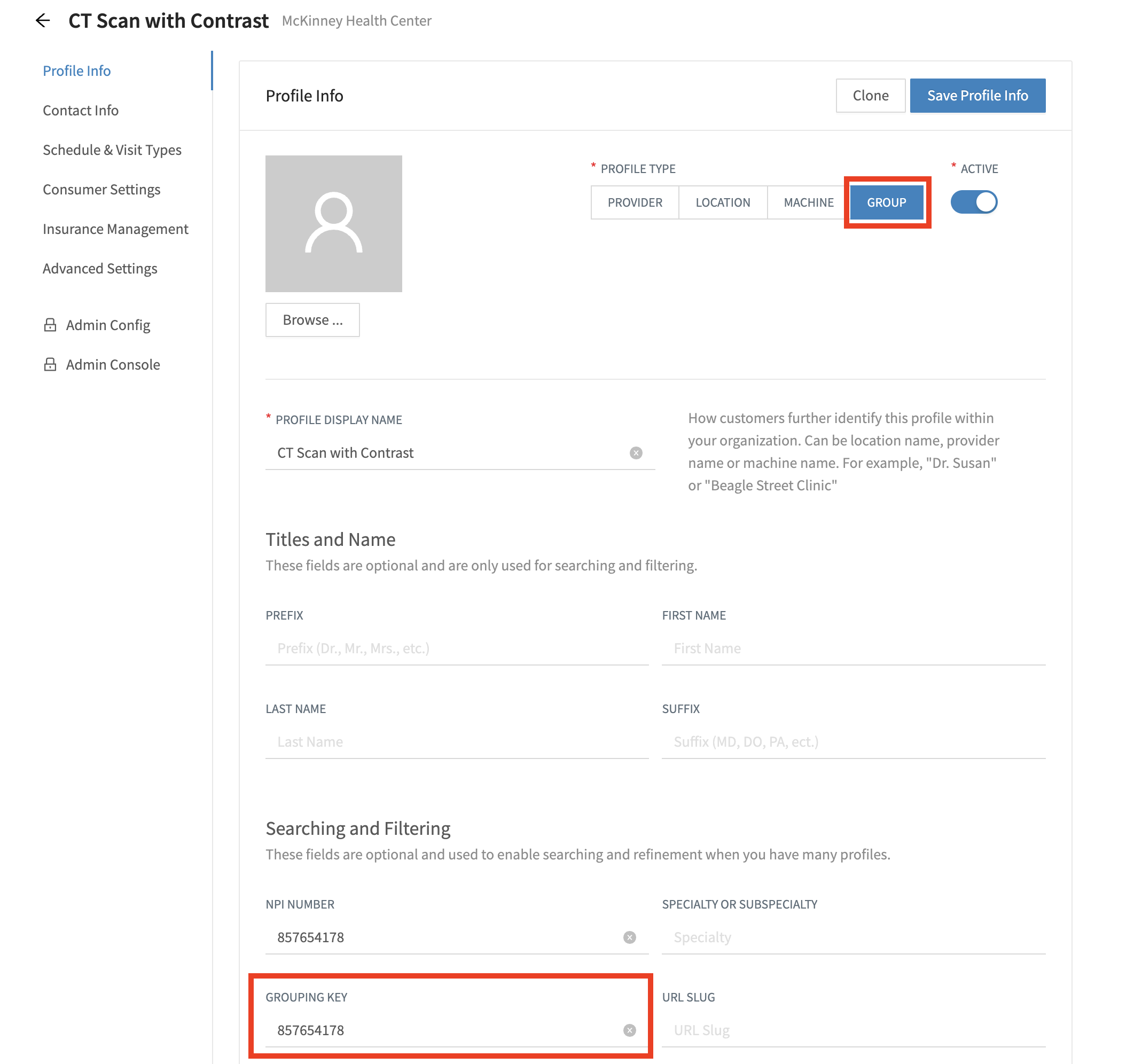1142x1064 pixels.
Task: Select MACHINE as the profile type
Action: point(808,202)
